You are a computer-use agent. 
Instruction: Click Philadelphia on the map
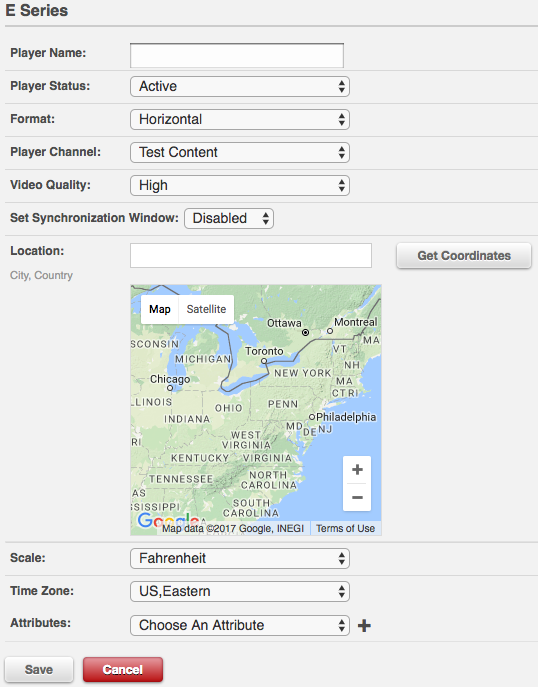[x=346, y=417]
